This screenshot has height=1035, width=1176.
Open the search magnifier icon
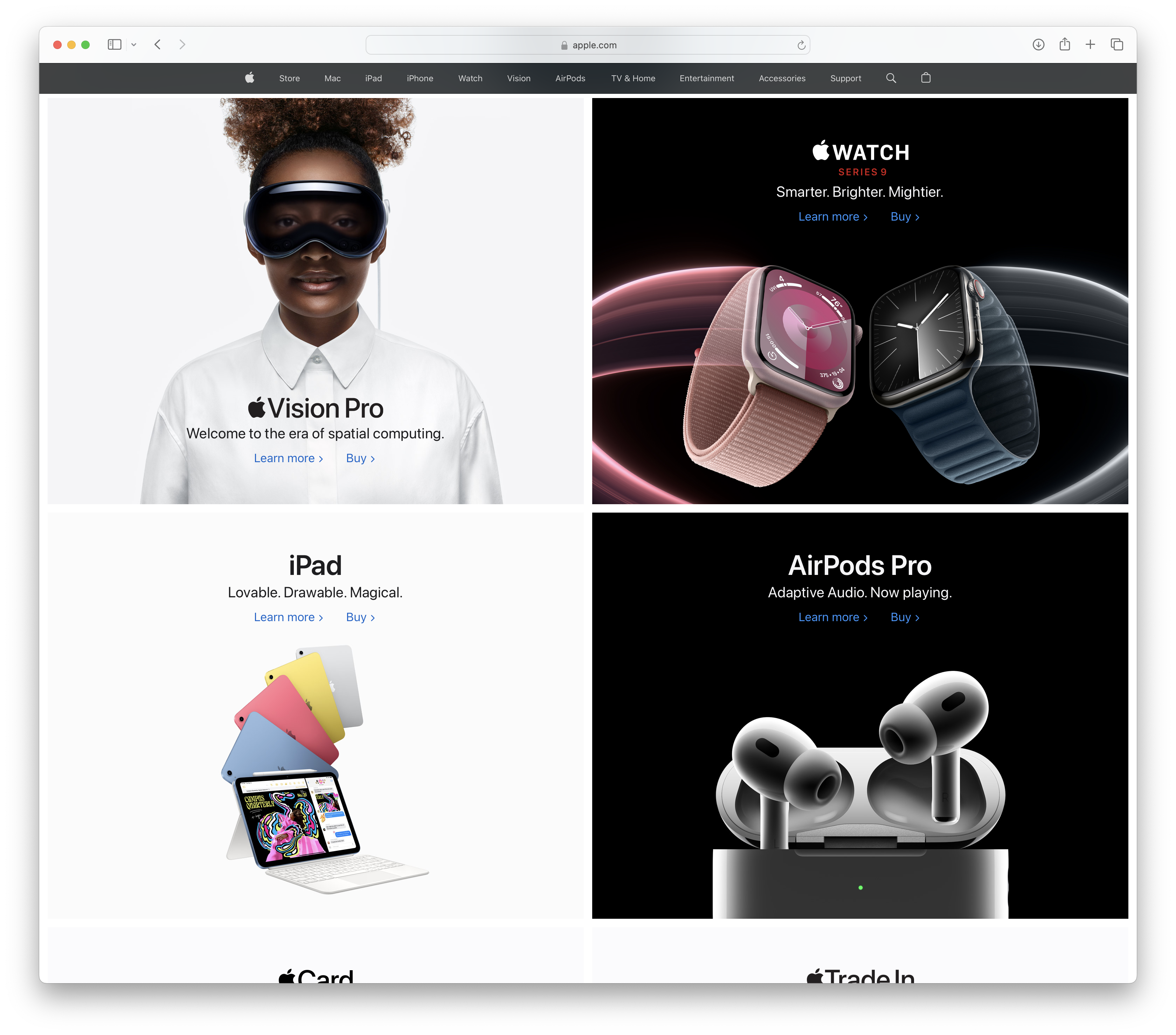click(891, 78)
